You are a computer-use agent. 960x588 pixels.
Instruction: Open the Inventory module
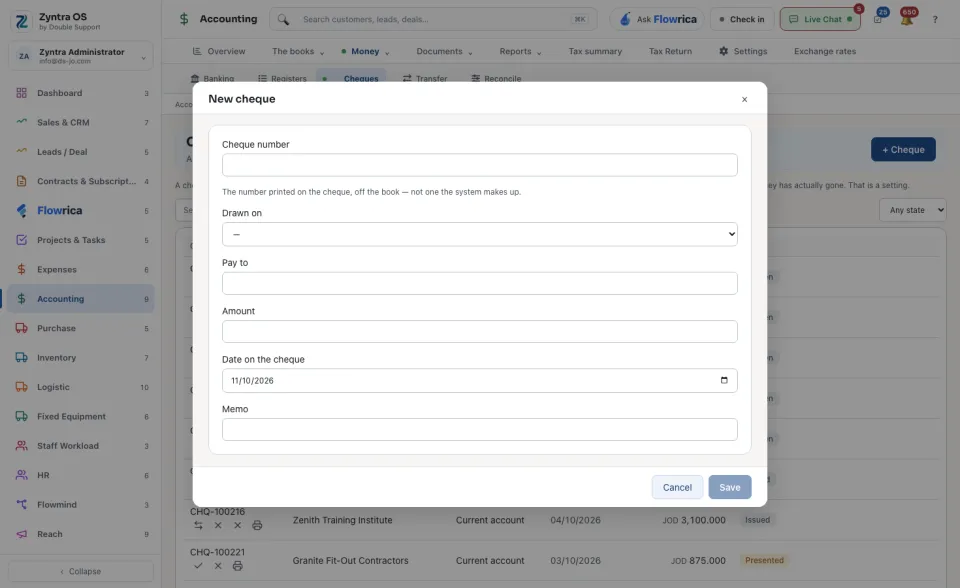coord(80,358)
